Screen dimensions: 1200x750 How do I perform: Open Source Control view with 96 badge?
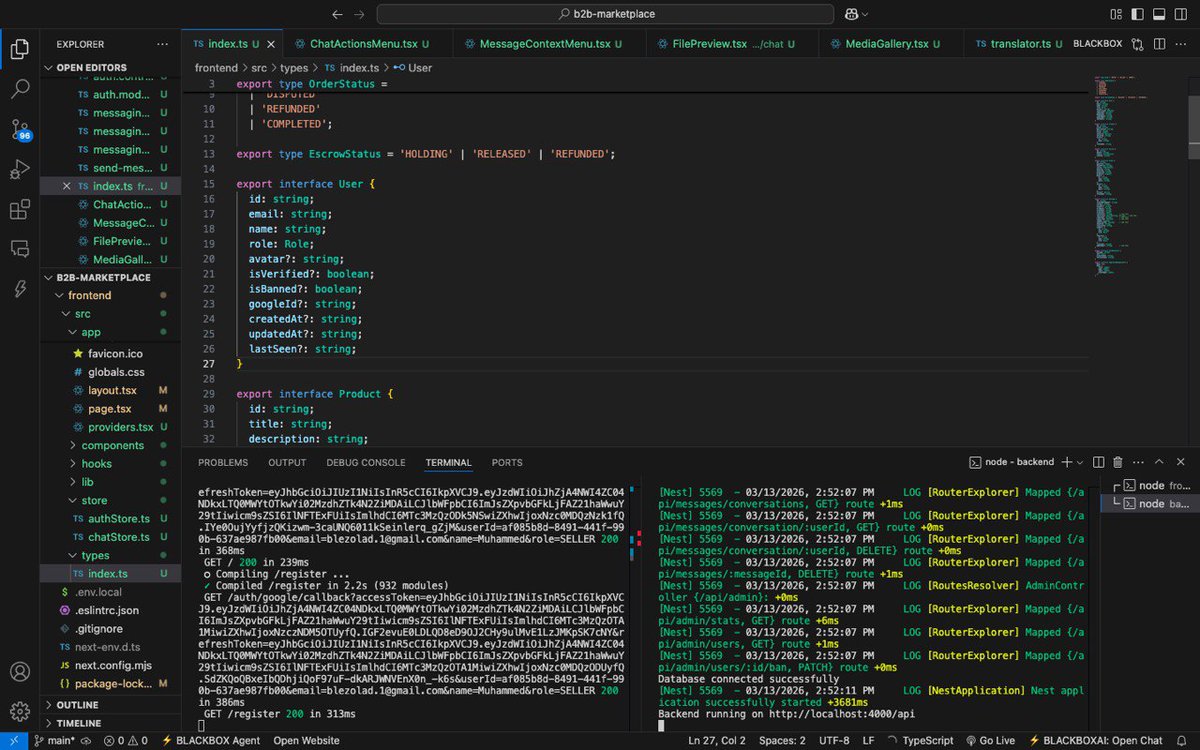coord(19,130)
